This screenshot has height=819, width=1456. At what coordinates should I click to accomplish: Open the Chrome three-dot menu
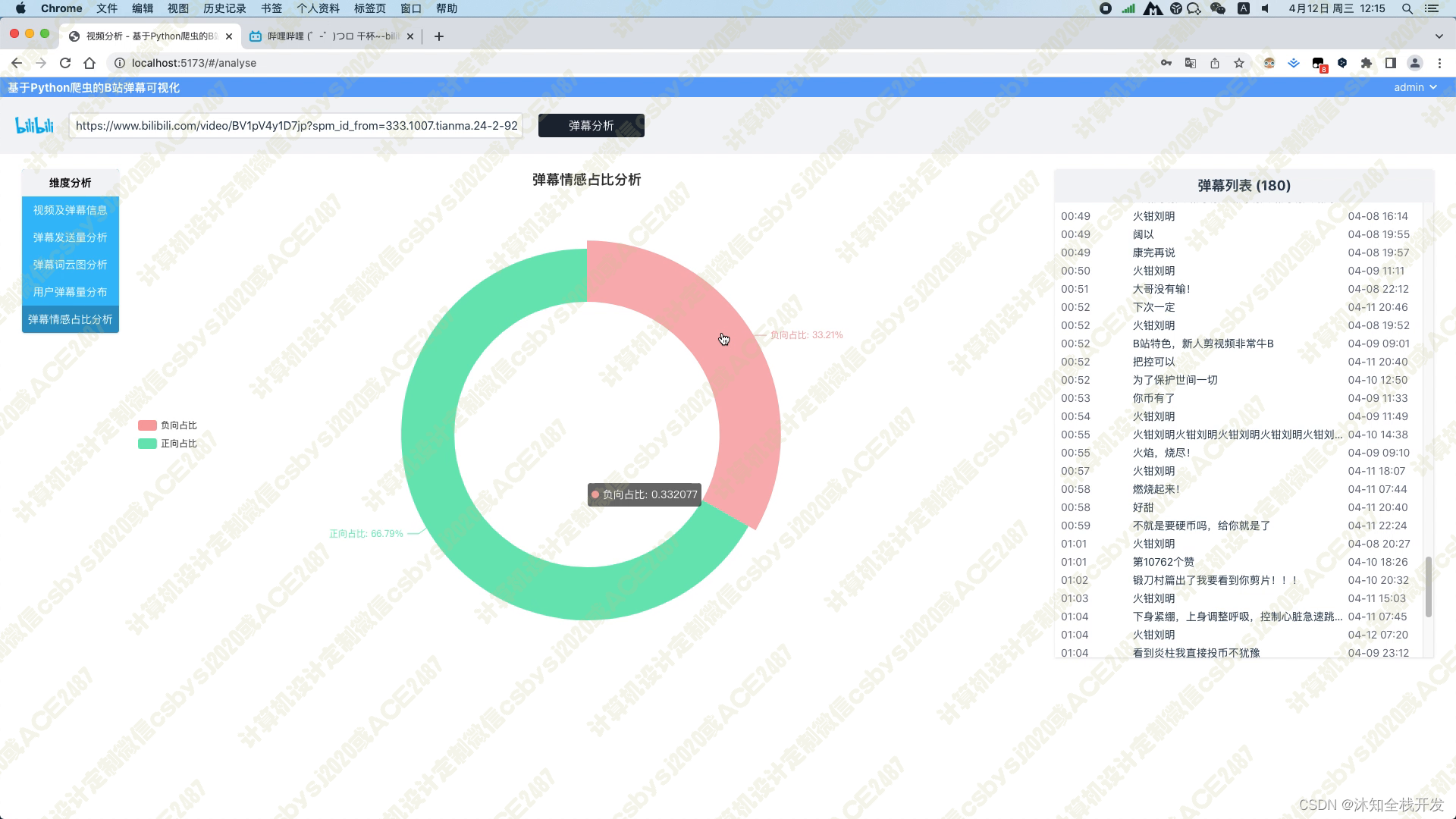(x=1439, y=63)
